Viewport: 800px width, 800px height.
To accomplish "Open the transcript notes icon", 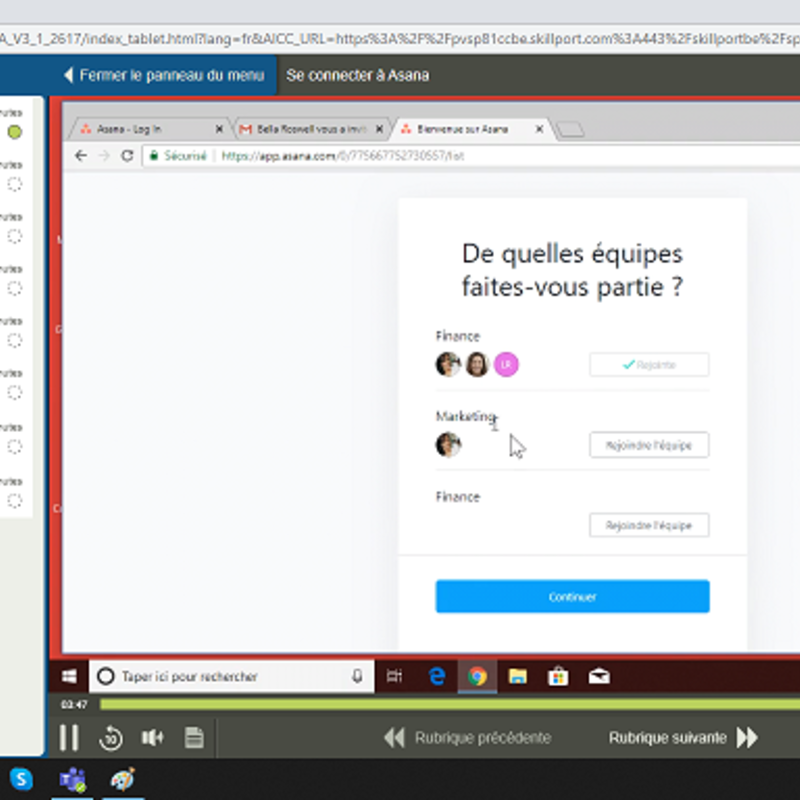I will (194, 737).
